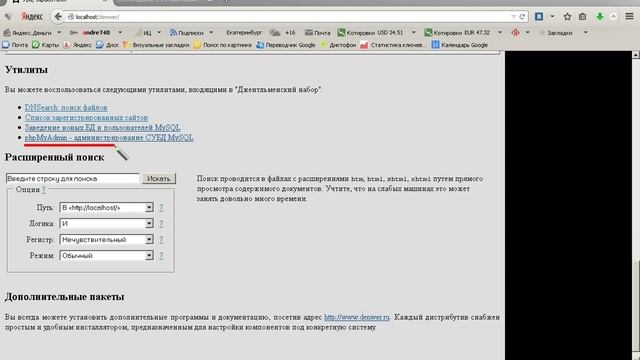Image resolution: width=640 pixels, height=360 pixels.
Task: Open the Карты bookmark
Action: (45, 45)
